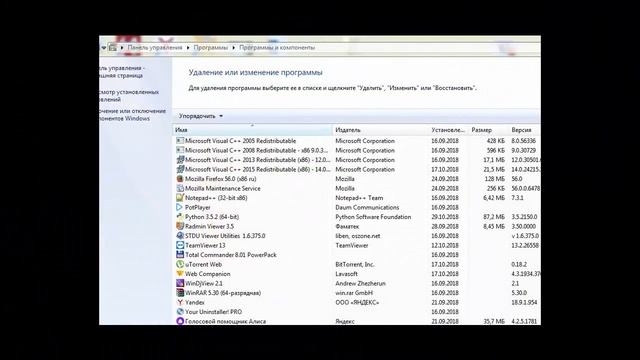Sort by Размер column header
This screenshot has width=640, height=360.
488,130
